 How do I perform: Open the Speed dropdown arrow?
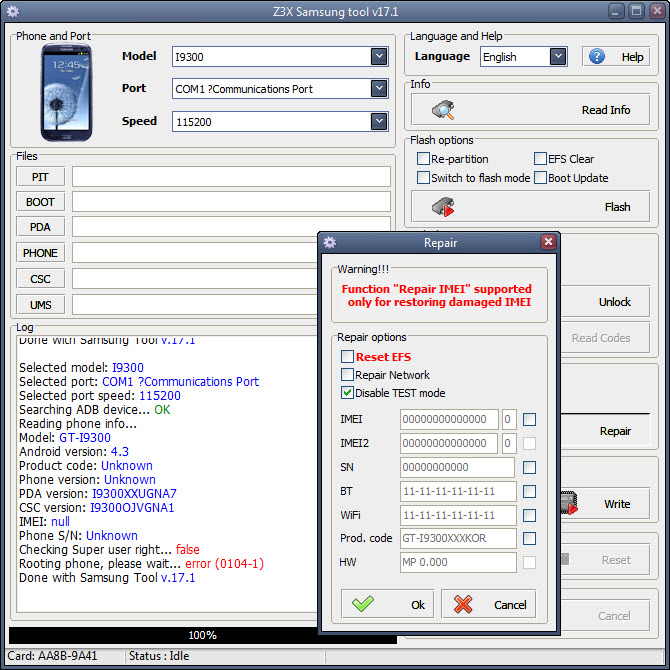click(x=379, y=121)
